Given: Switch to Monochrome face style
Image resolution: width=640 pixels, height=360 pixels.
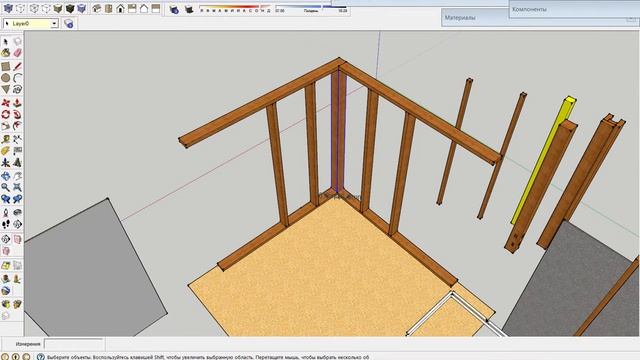Looking at the screenshot, I should (x=82, y=8).
